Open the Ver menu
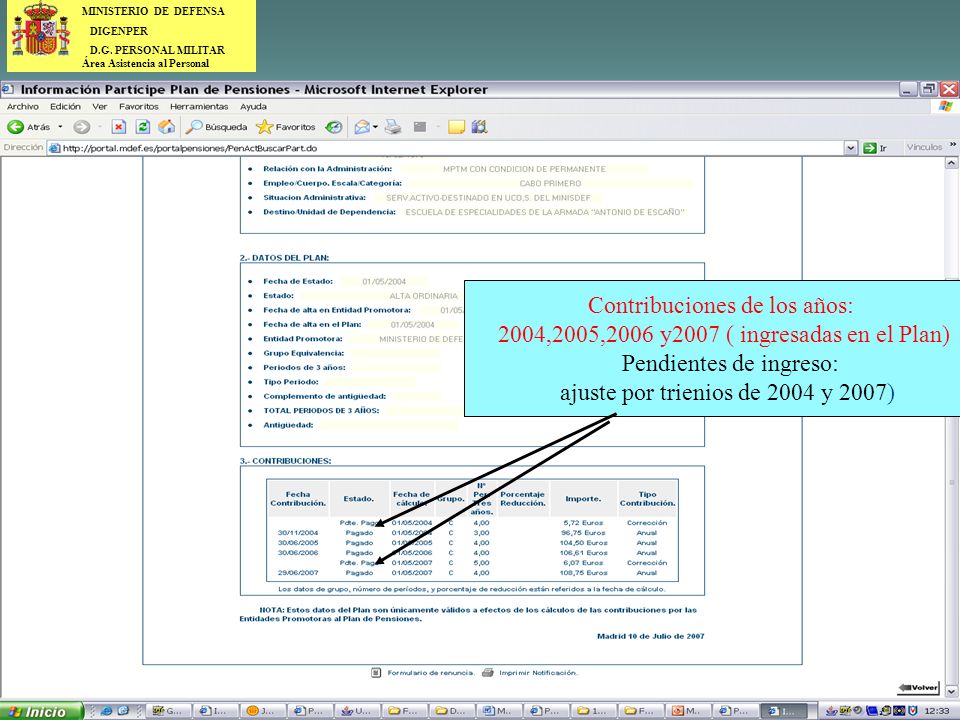The height and width of the screenshot is (720, 960). point(100,107)
